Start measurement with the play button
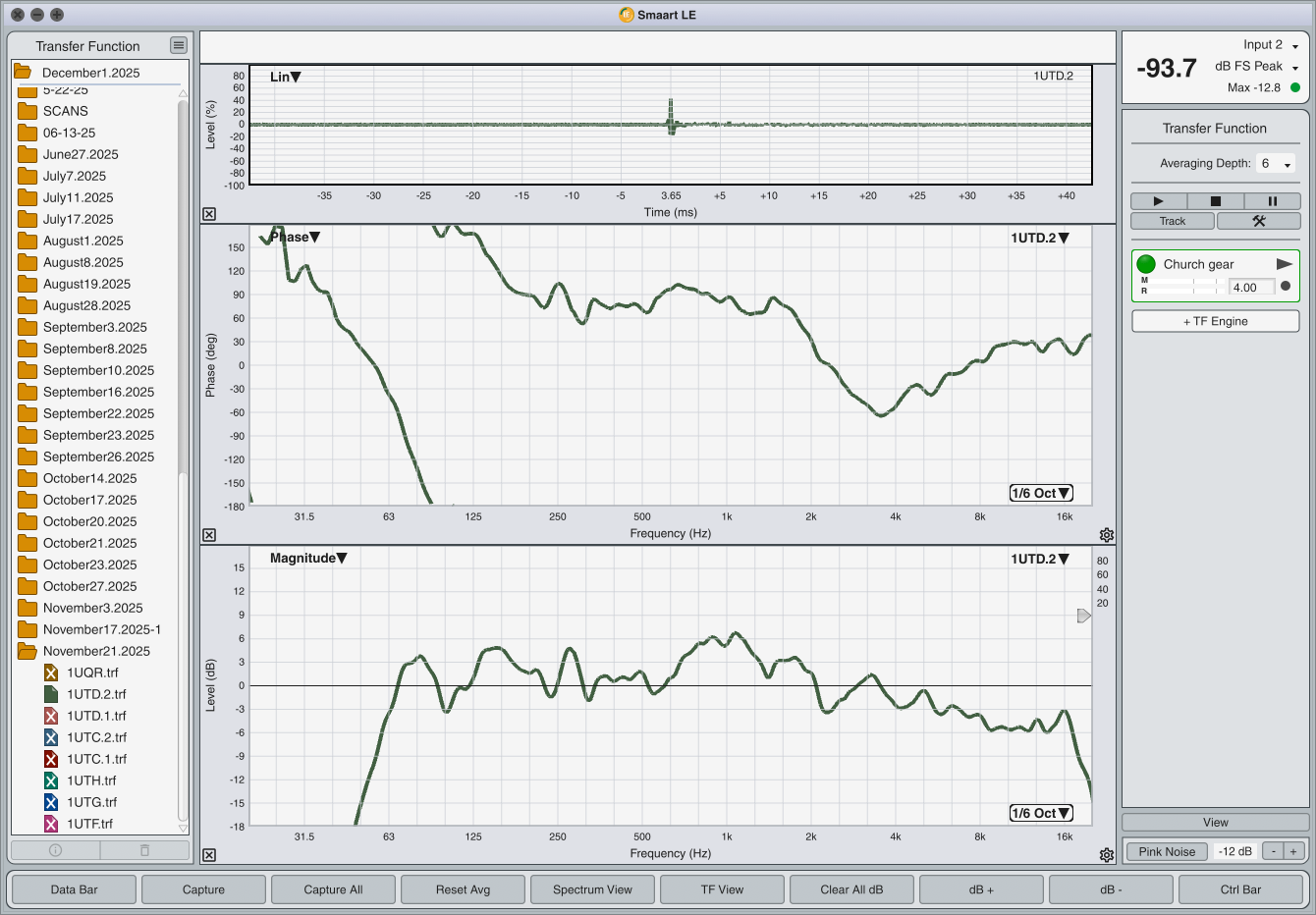1316x915 pixels. [x=1158, y=201]
